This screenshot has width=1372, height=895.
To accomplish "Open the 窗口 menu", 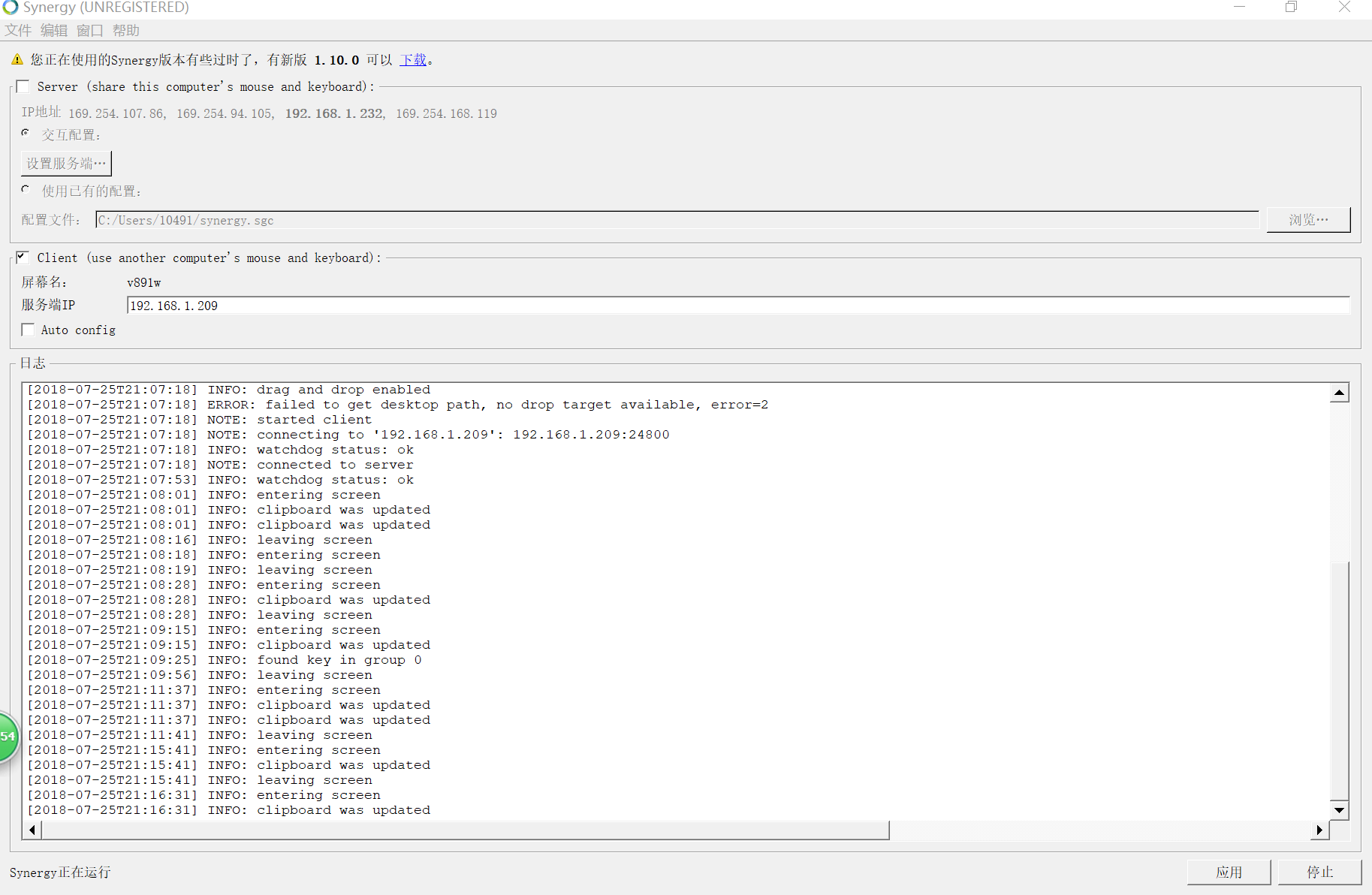I will pos(90,30).
